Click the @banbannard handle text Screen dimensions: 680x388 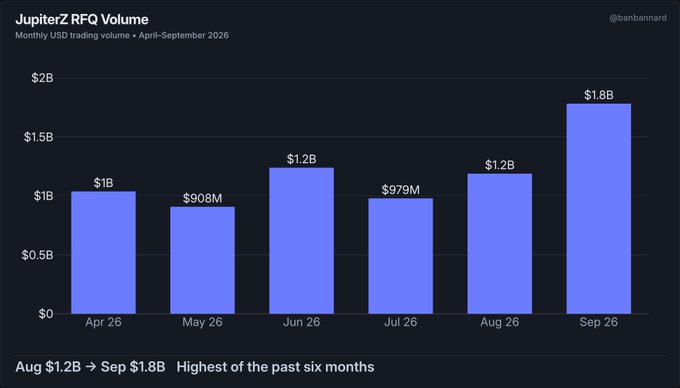point(638,18)
